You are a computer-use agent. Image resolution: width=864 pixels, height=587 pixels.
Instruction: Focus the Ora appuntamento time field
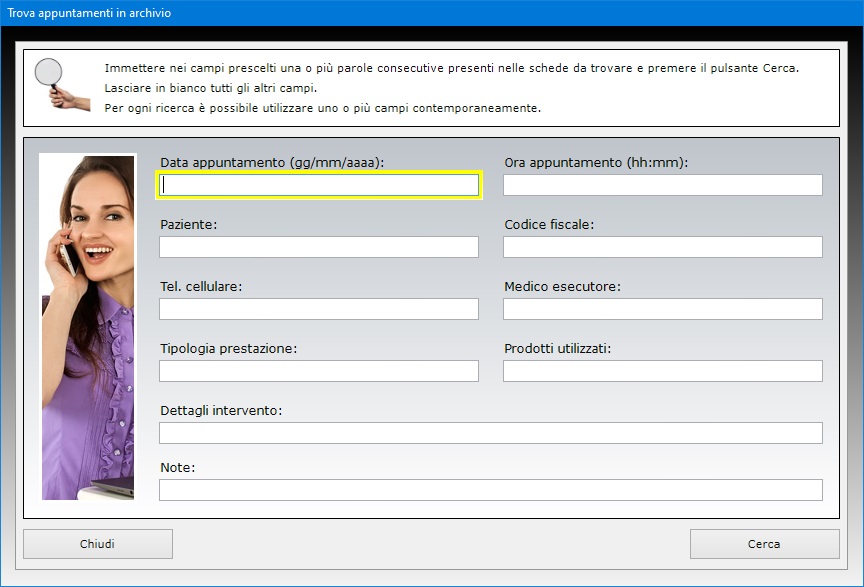point(663,185)
